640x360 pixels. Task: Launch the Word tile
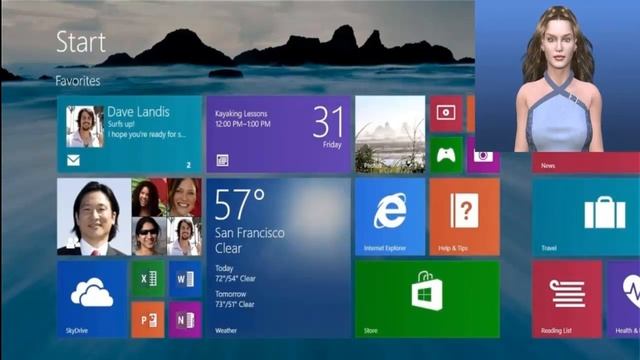pyautogui.click(x=185, y=279)
